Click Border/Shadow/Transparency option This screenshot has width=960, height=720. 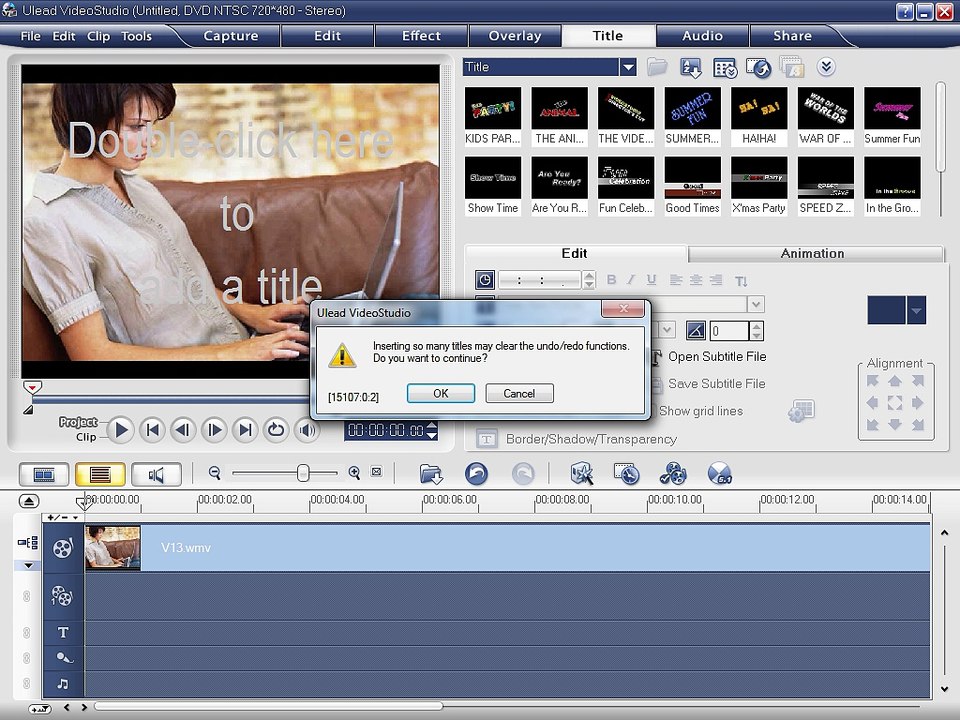[x=591, y=439]
